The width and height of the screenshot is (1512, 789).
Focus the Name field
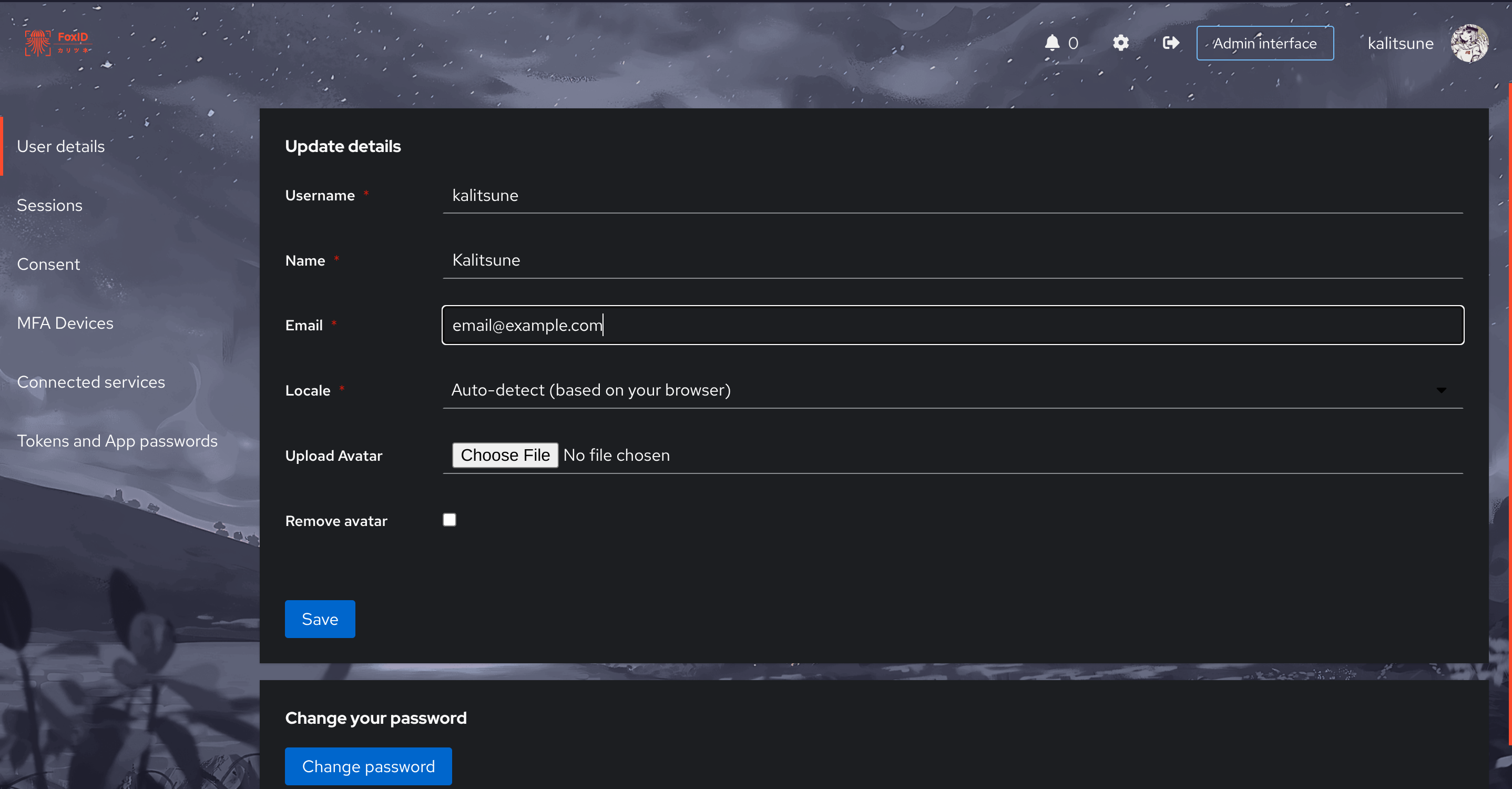point(953,260)
